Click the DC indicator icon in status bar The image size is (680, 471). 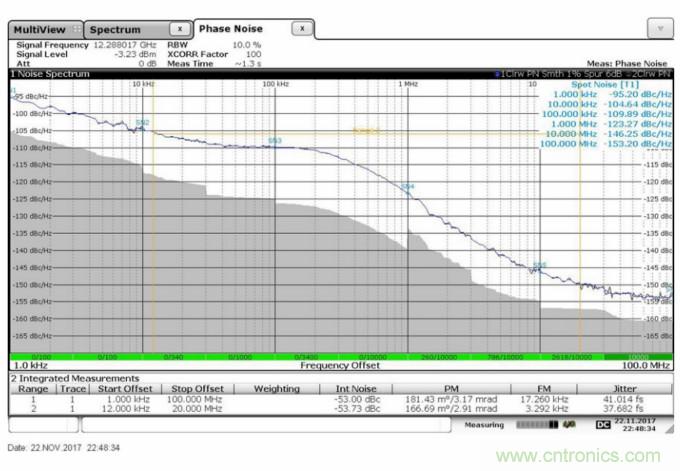[603, 425]
